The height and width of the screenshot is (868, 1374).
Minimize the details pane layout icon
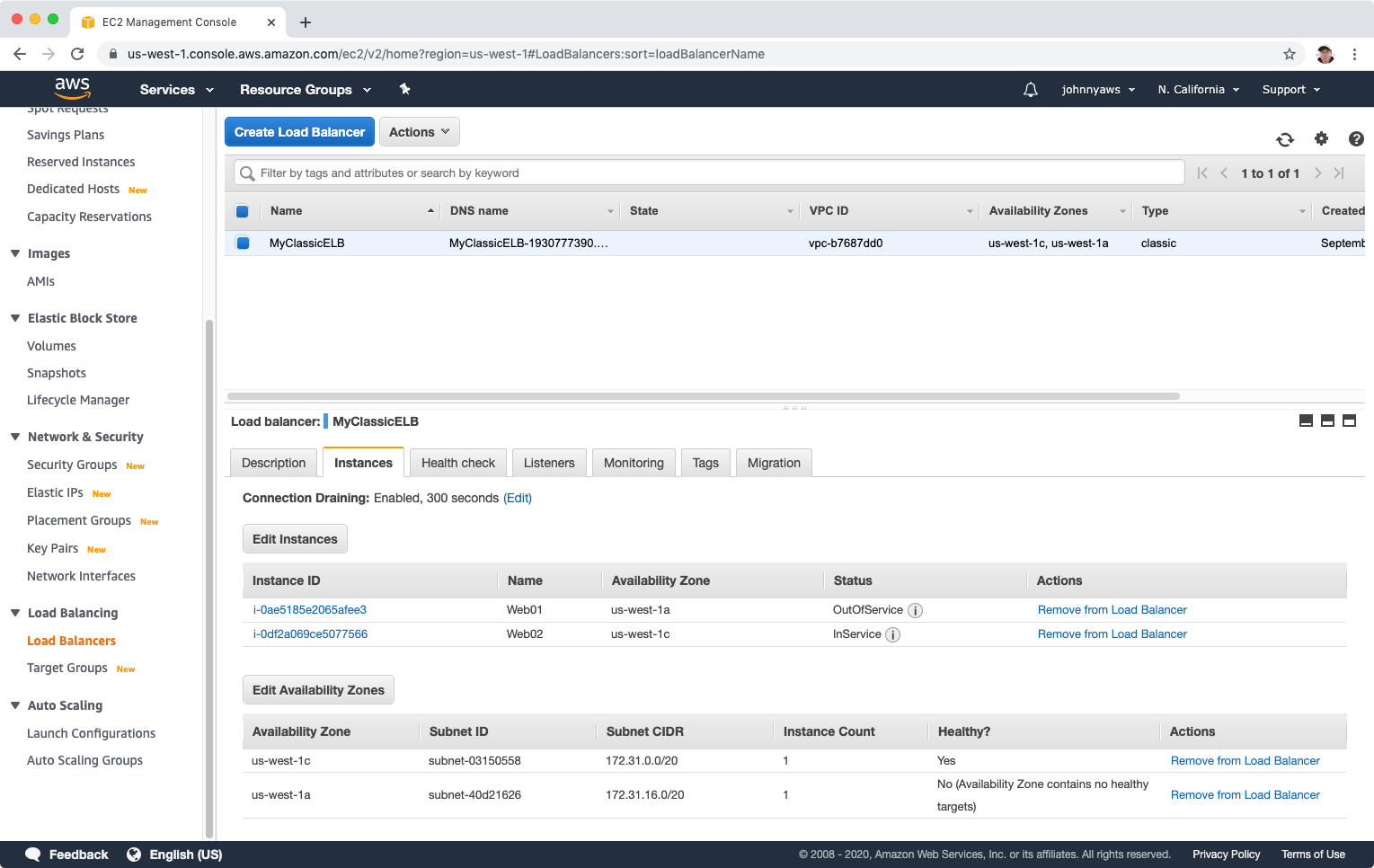1307,421
